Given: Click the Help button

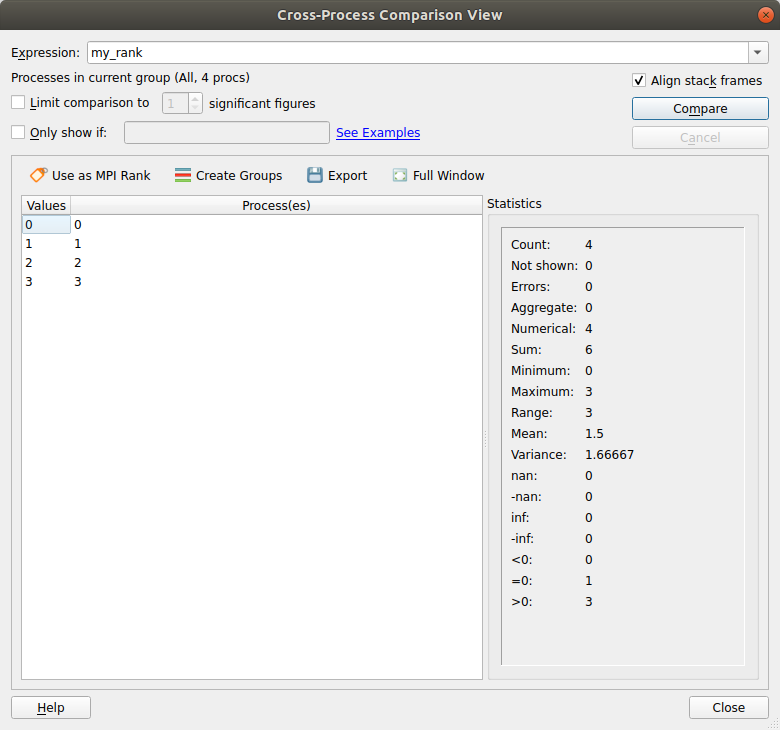Looking at the screenshot, I should coord(51,707).
